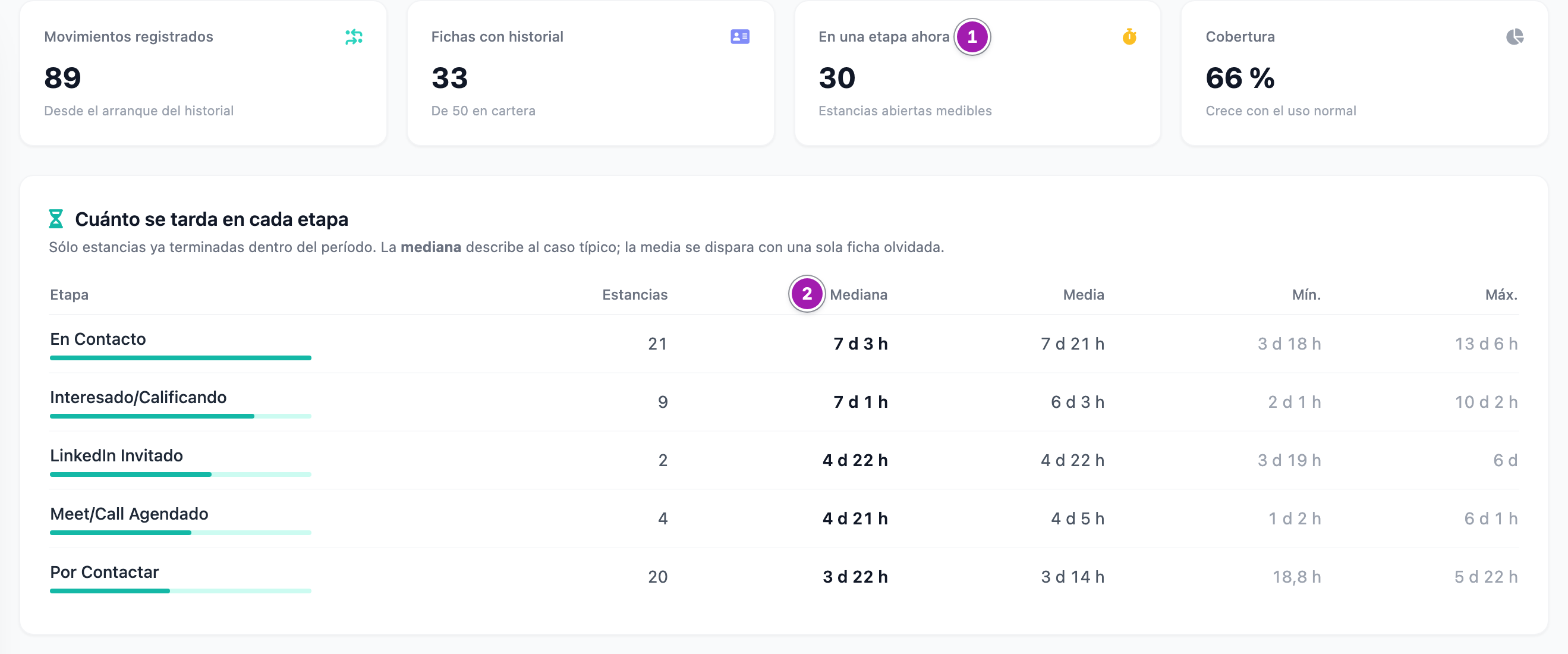Click the '18,8 h' minimum for Por Contactar
Viewport: 1568px width, 654px height.
1296,577
